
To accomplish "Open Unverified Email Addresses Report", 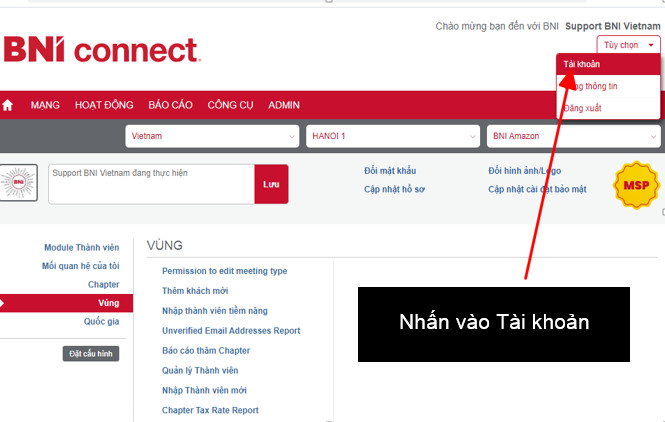I will [231, 331].
